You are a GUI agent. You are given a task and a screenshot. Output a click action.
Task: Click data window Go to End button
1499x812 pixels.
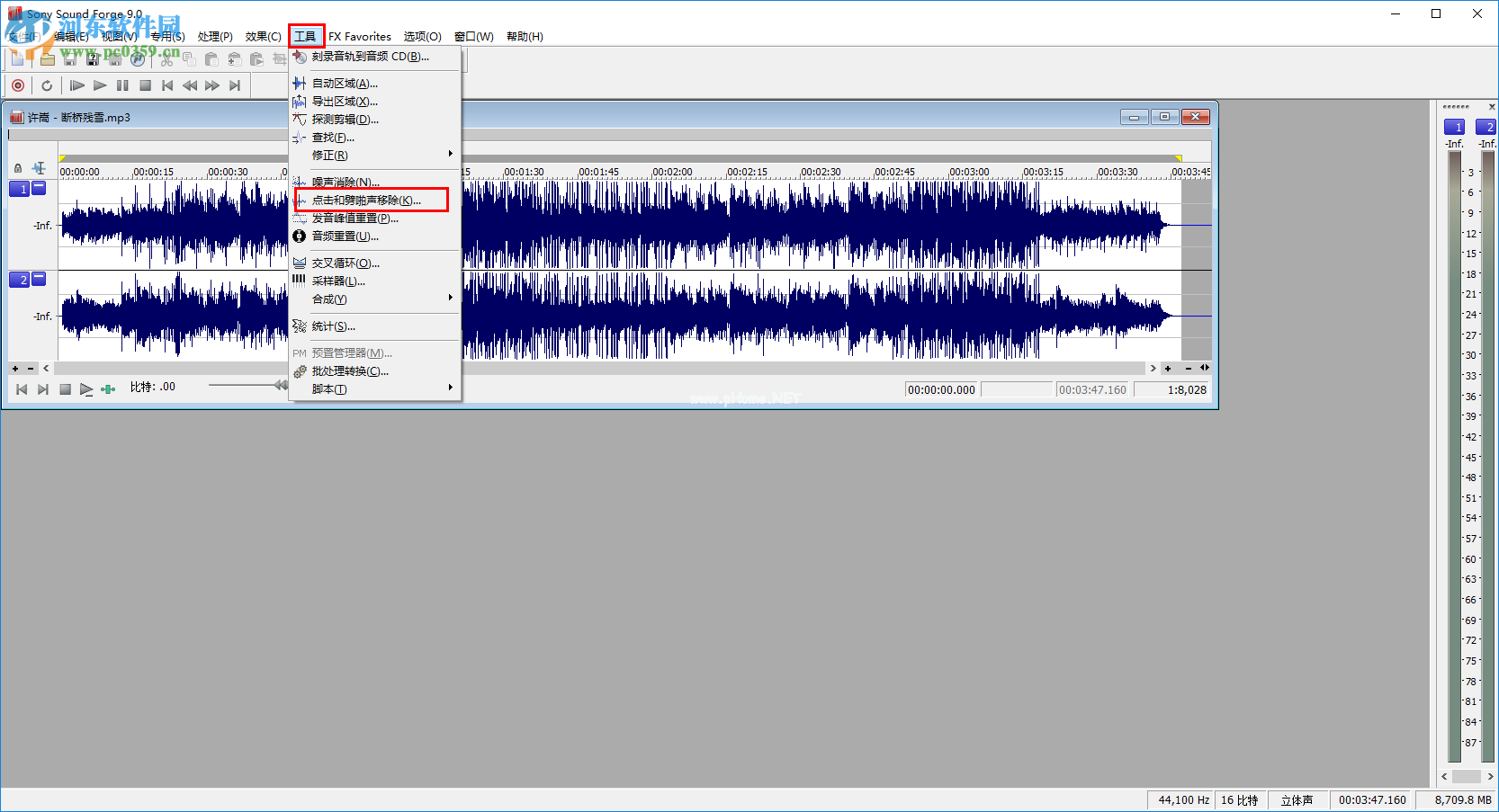43,389
